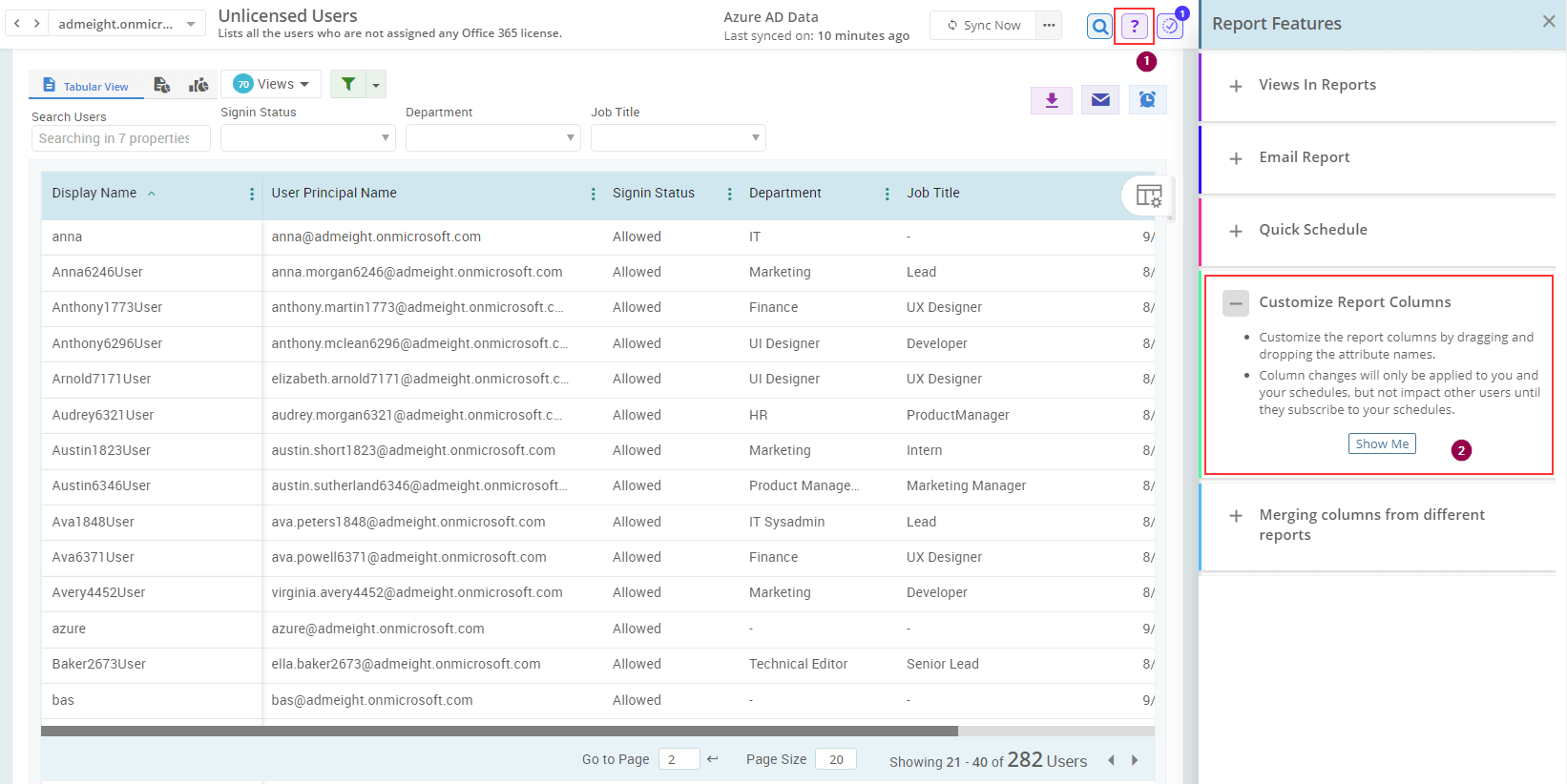Click the Job Title column header
The width and height of the screenshot is (1567, 784).
(932, 193)
